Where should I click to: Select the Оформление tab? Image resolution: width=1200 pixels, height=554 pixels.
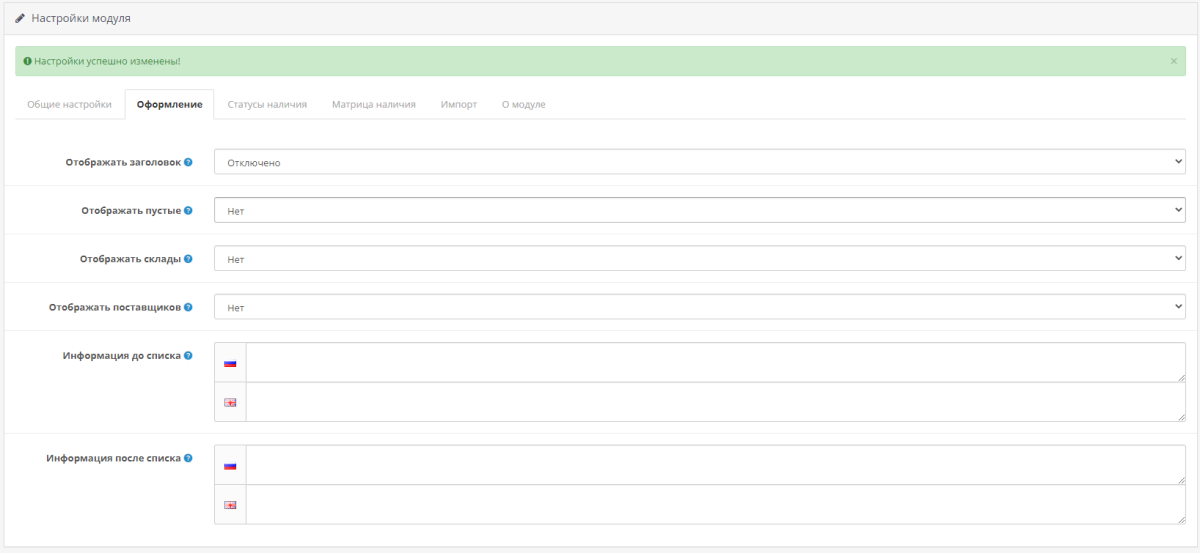tap(169, 104)
